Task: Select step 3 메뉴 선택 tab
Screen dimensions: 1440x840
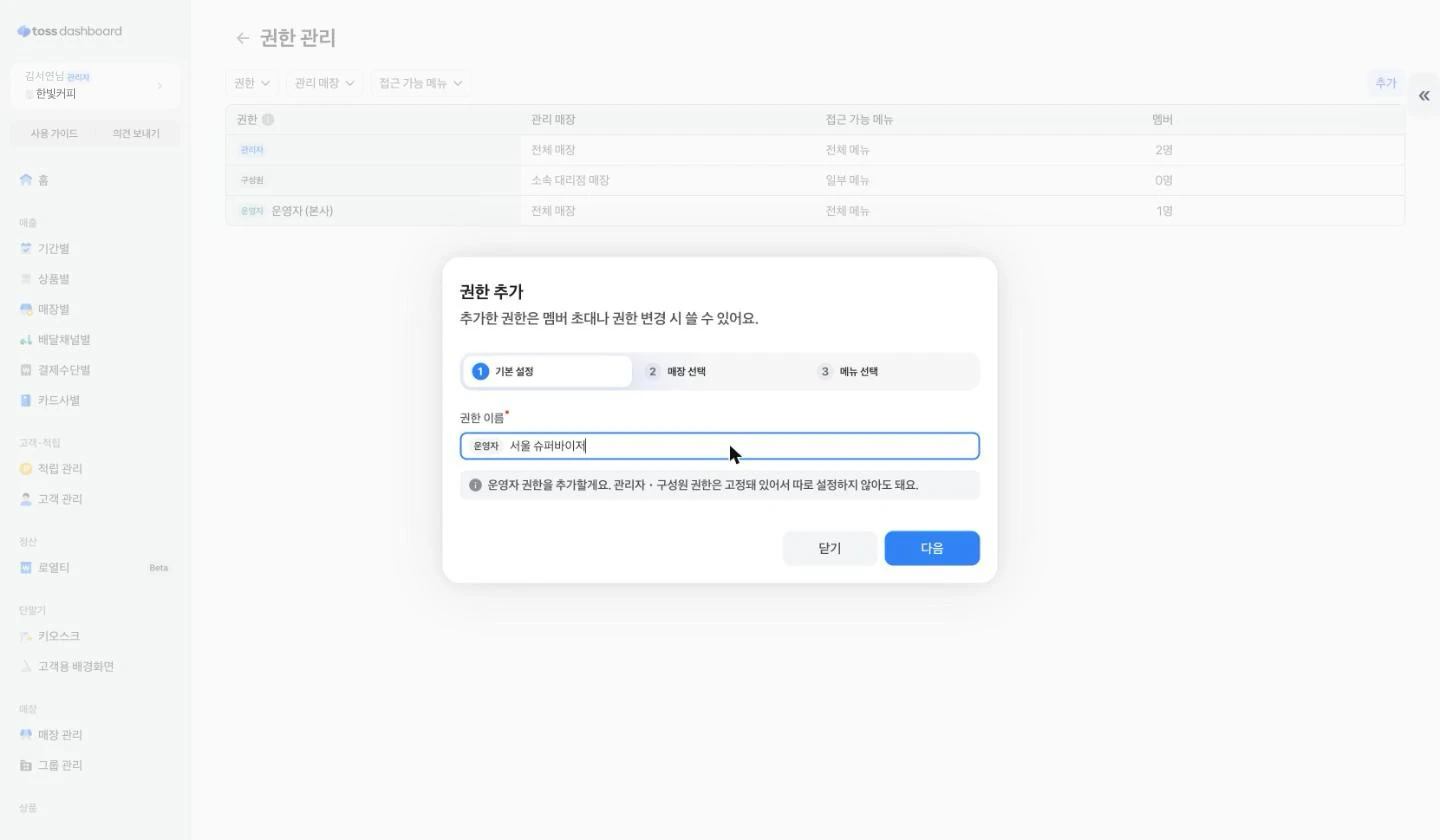Action: click(x=892, y=371)
